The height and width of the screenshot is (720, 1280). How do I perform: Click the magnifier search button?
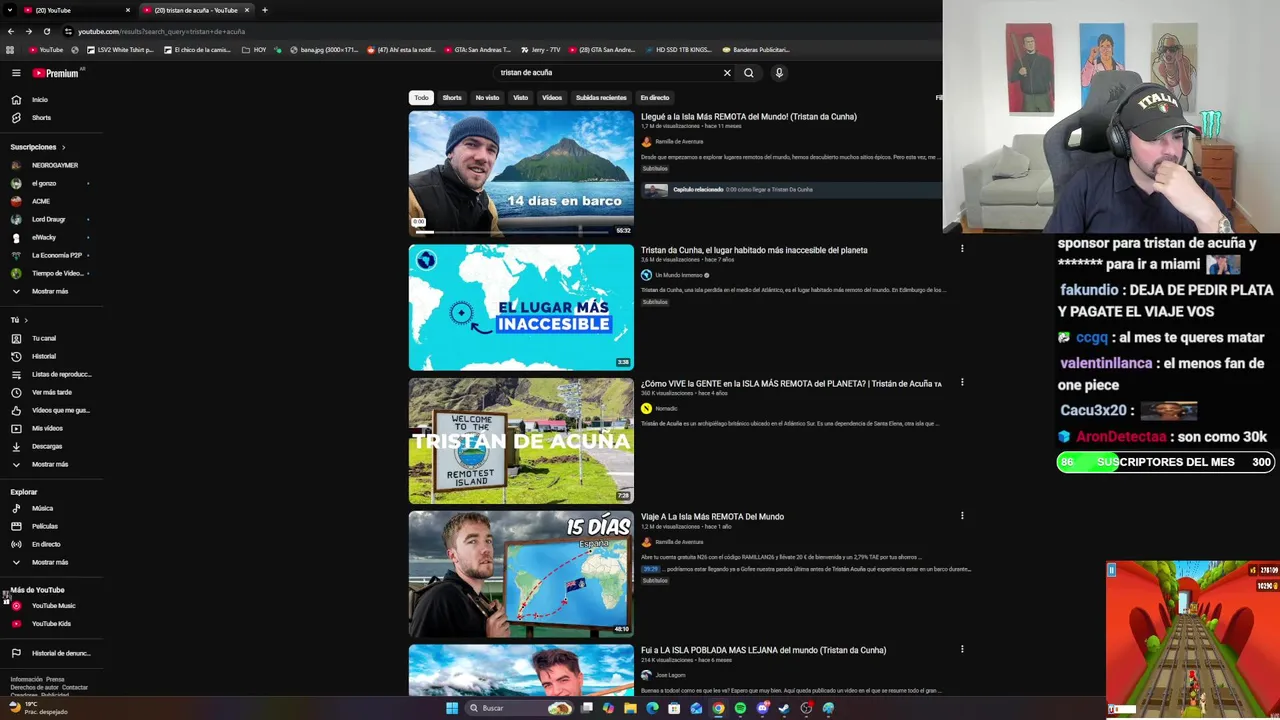coord(749,73)
